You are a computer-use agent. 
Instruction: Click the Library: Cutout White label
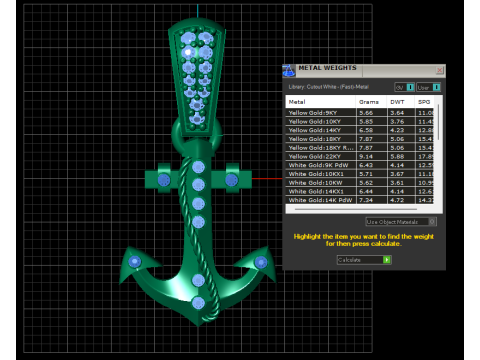click(x=328, y=87)
